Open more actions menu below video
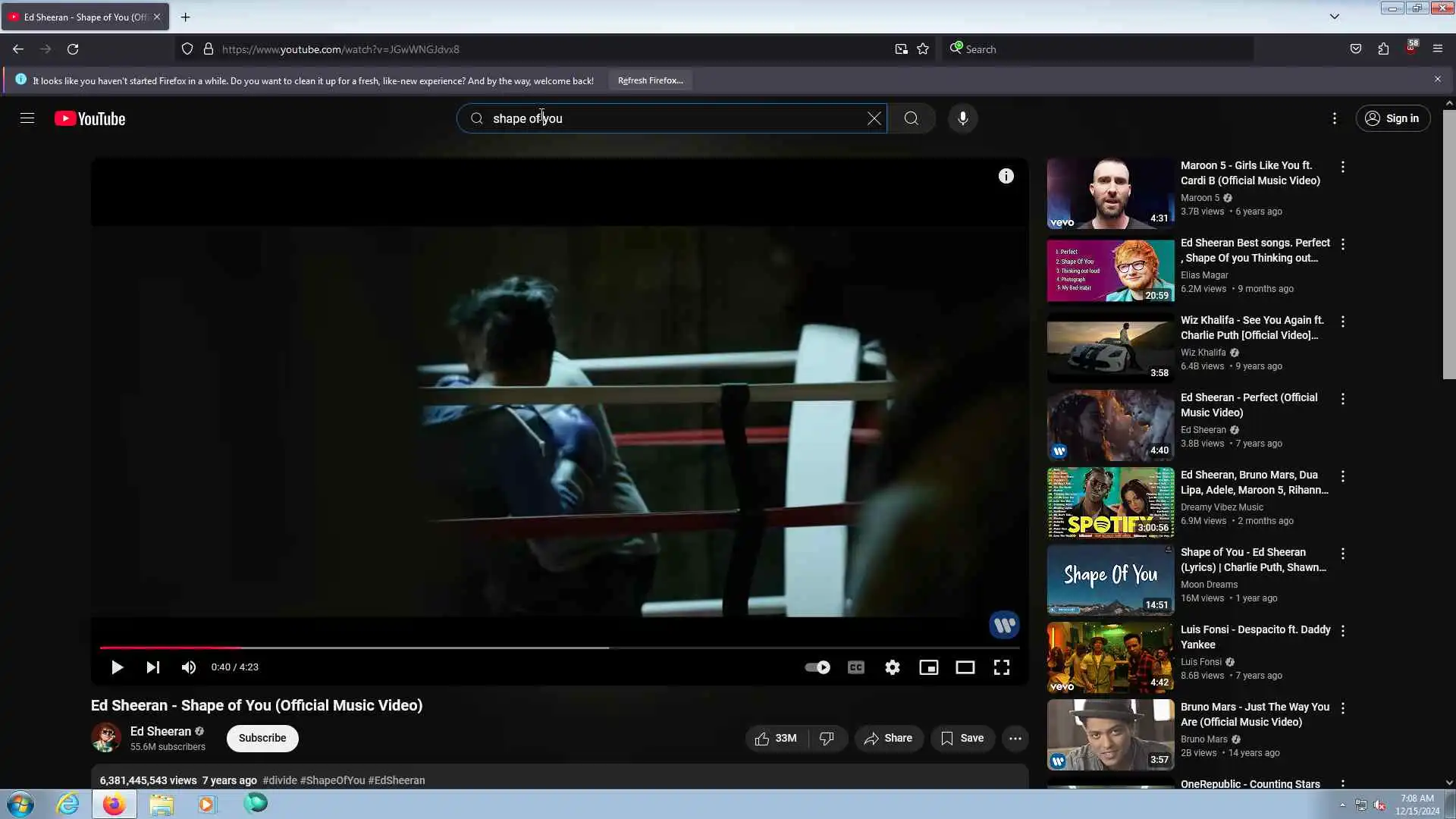 pos(1015,738)
